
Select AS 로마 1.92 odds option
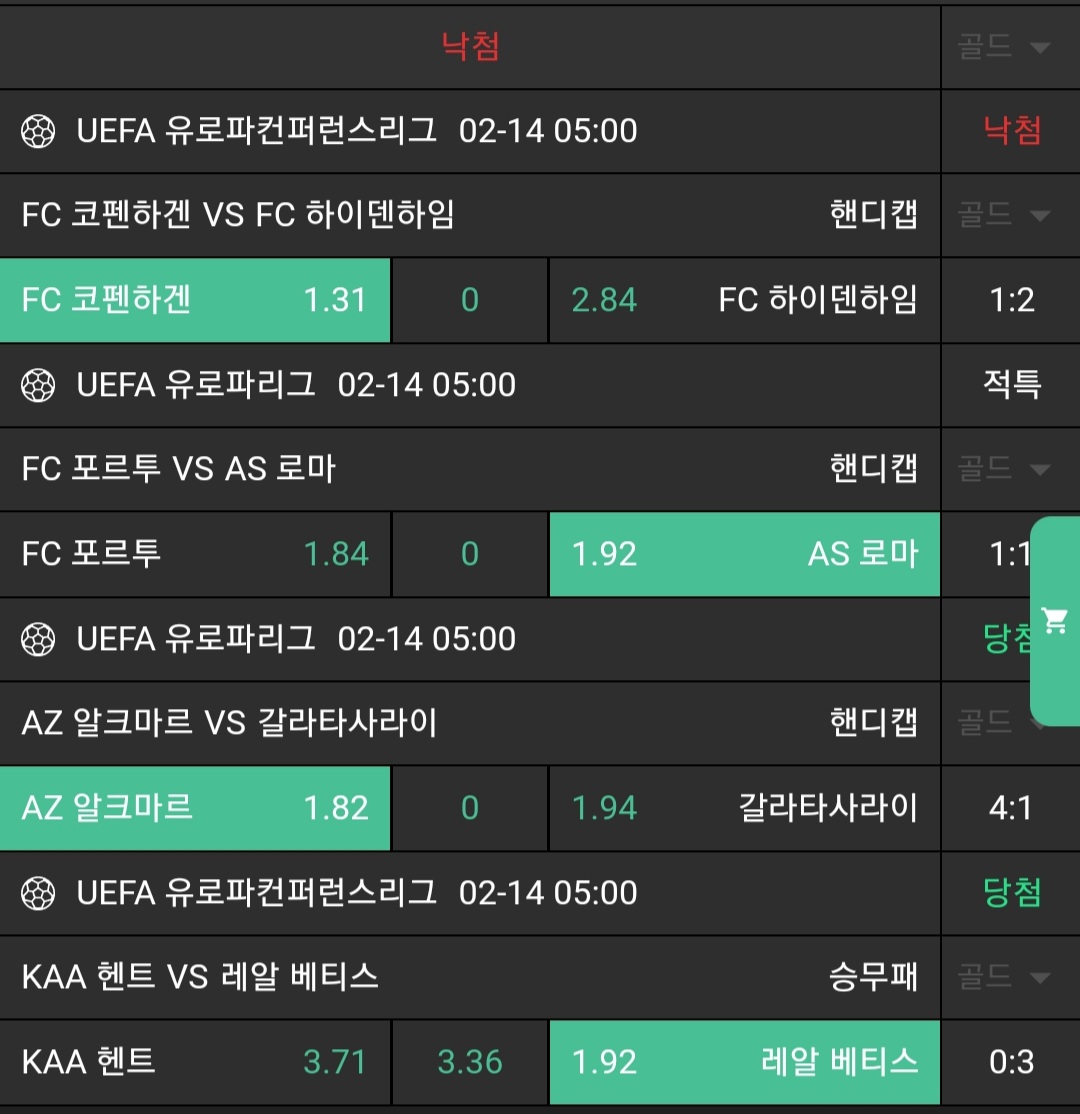pos(744,554)
